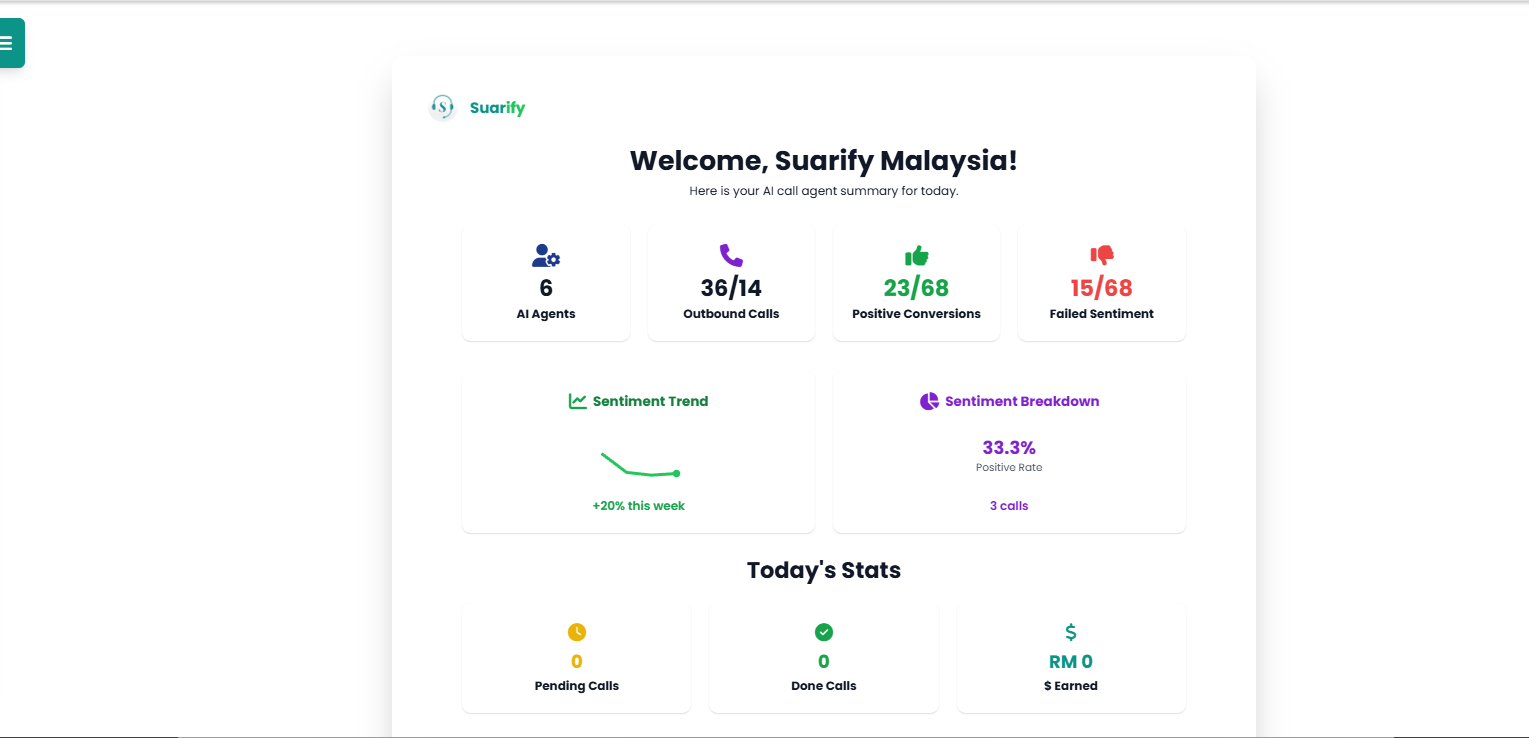Click the Suarify headset logo icon

(442, 108)
